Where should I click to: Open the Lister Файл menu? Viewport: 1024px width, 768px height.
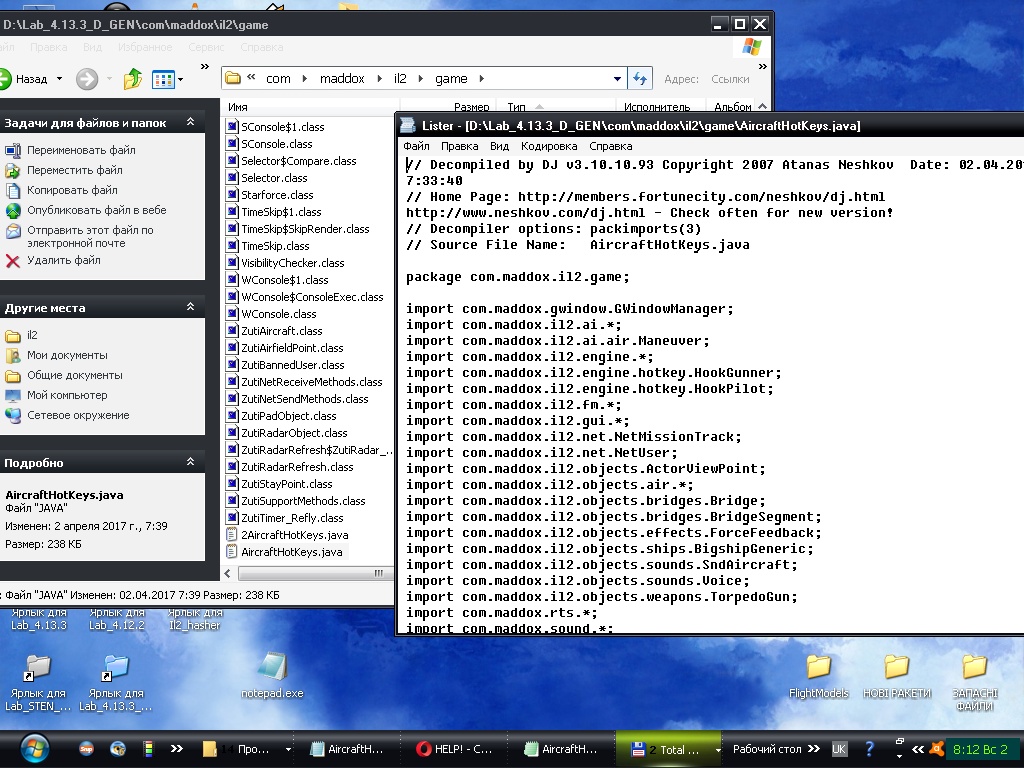pyautogui.click(x=416, y=146)
